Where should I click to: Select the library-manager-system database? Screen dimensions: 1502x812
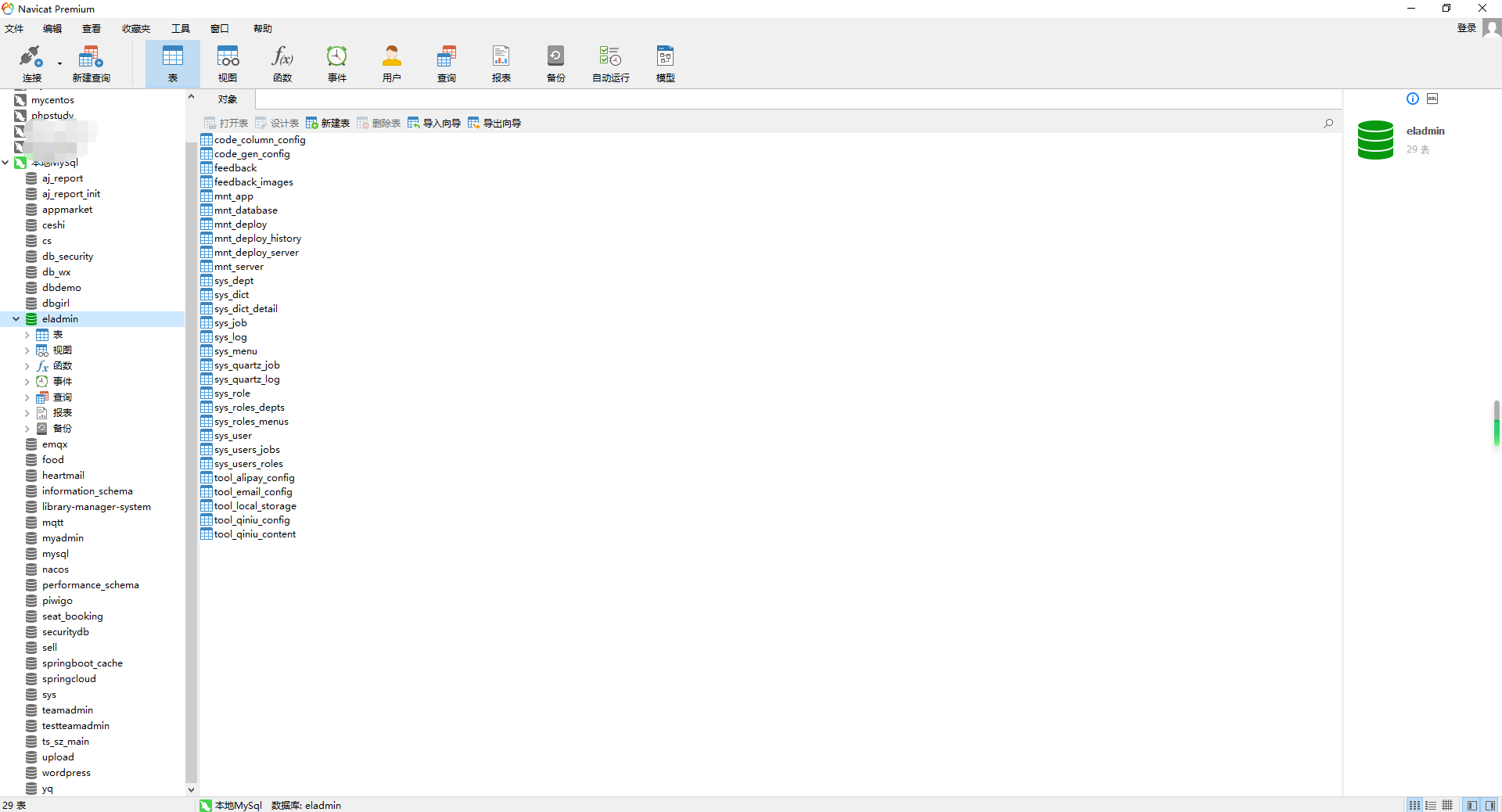(x=96, y=507)
